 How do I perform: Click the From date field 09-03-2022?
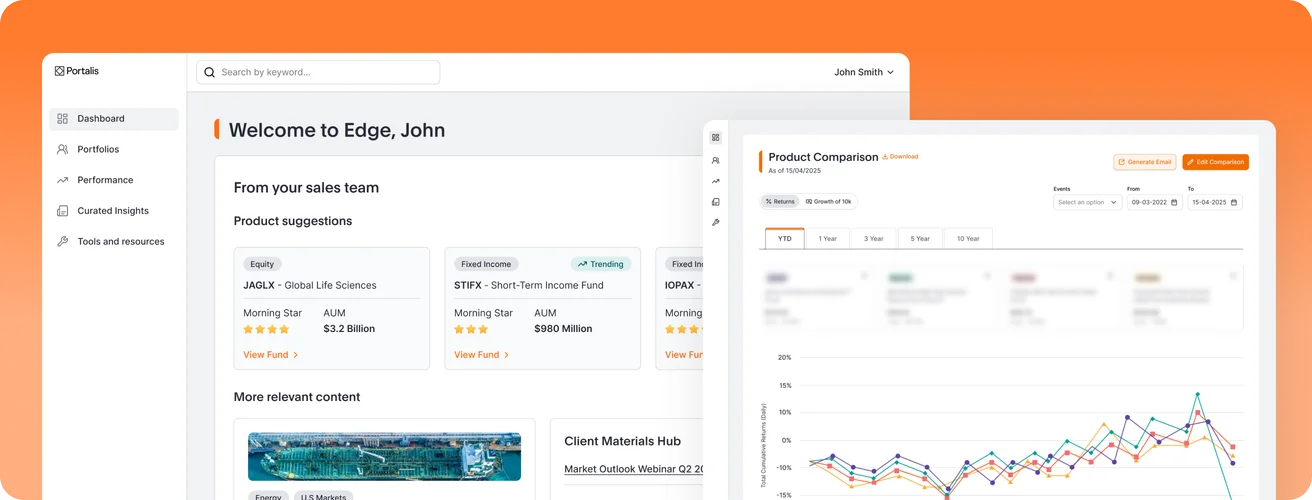[1155, 202]
